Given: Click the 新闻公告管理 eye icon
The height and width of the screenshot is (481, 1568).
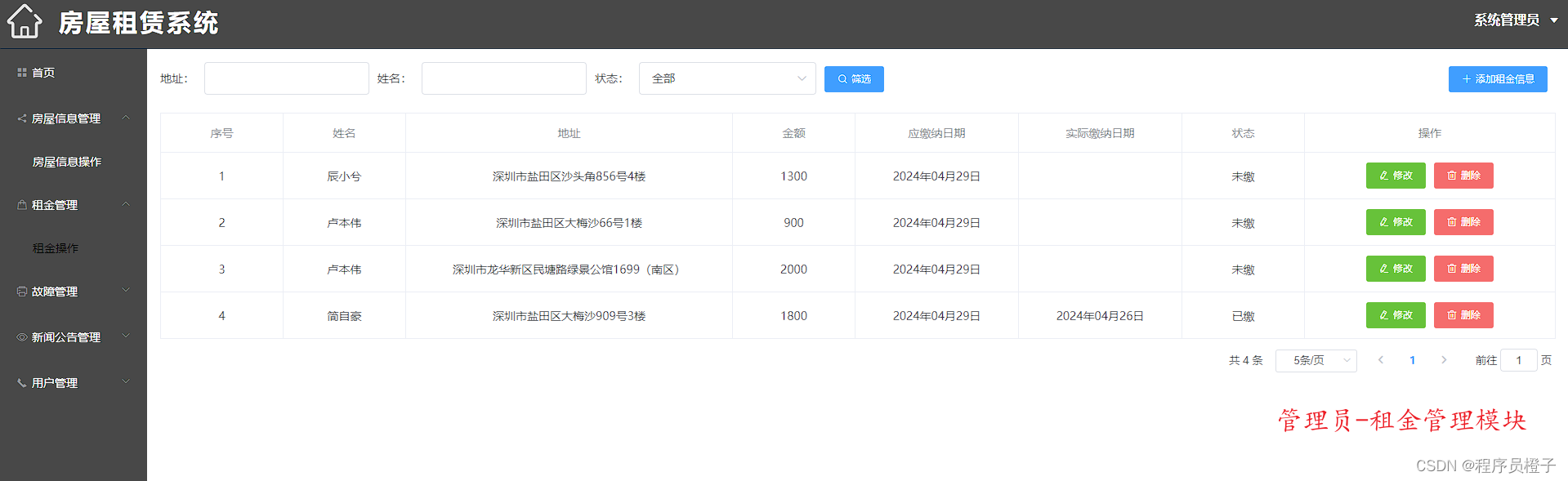Looking at the screenshot, I should point(22,337).
